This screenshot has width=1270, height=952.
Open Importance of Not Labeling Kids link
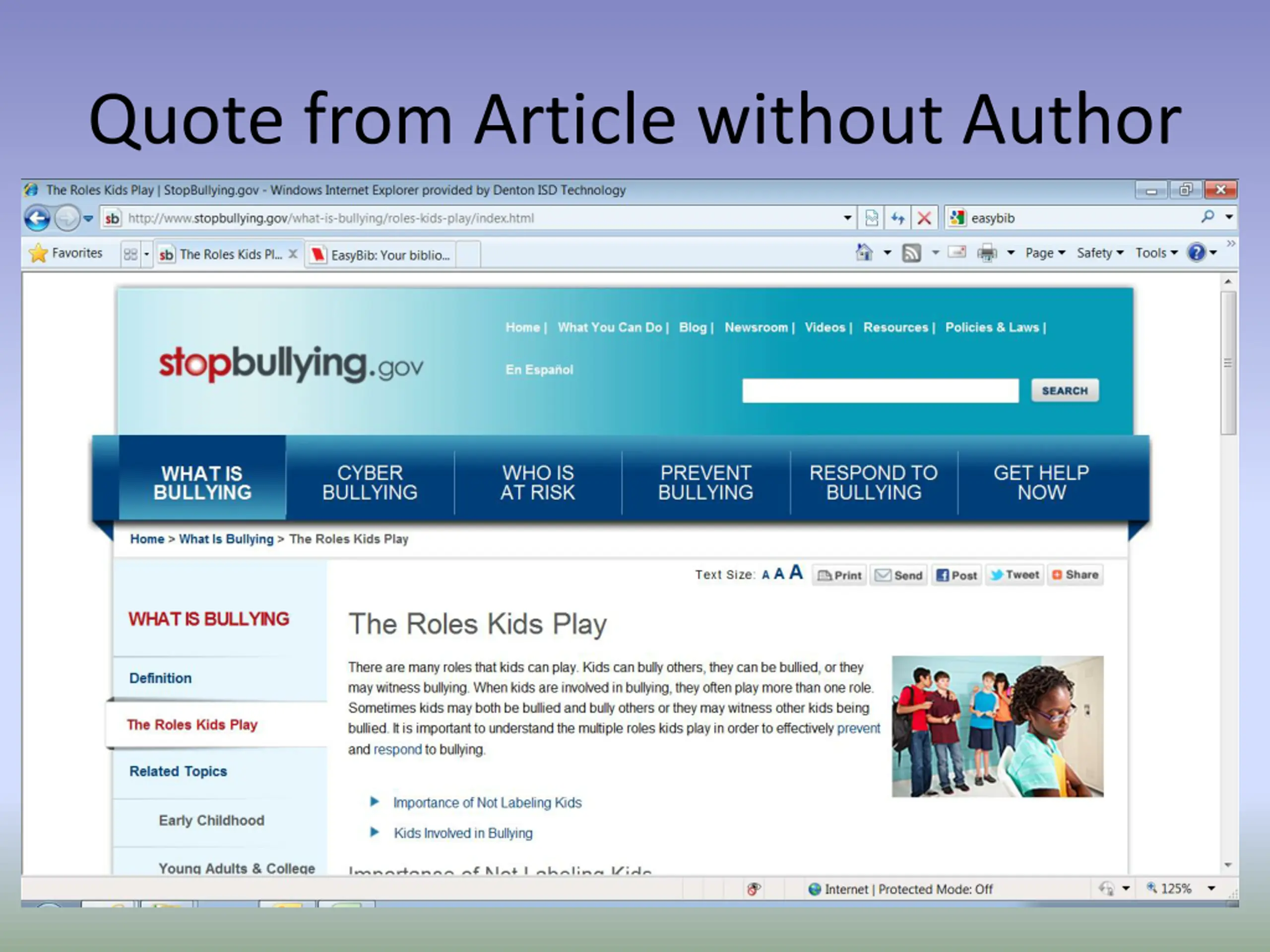487,803
